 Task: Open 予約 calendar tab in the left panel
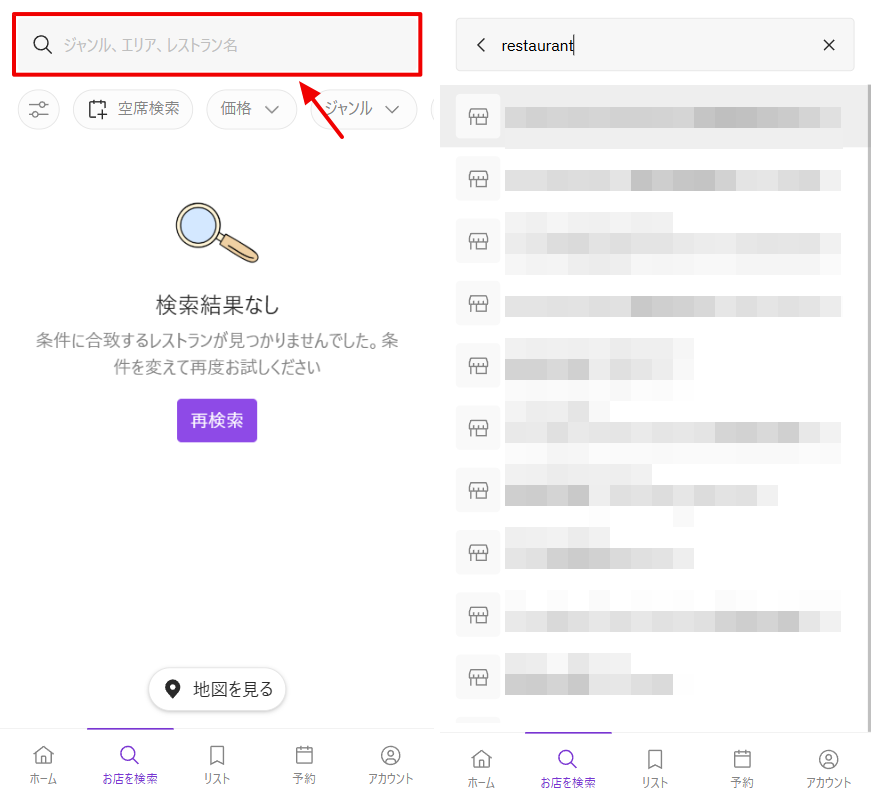pyautogui.click(x=304, y=765)
